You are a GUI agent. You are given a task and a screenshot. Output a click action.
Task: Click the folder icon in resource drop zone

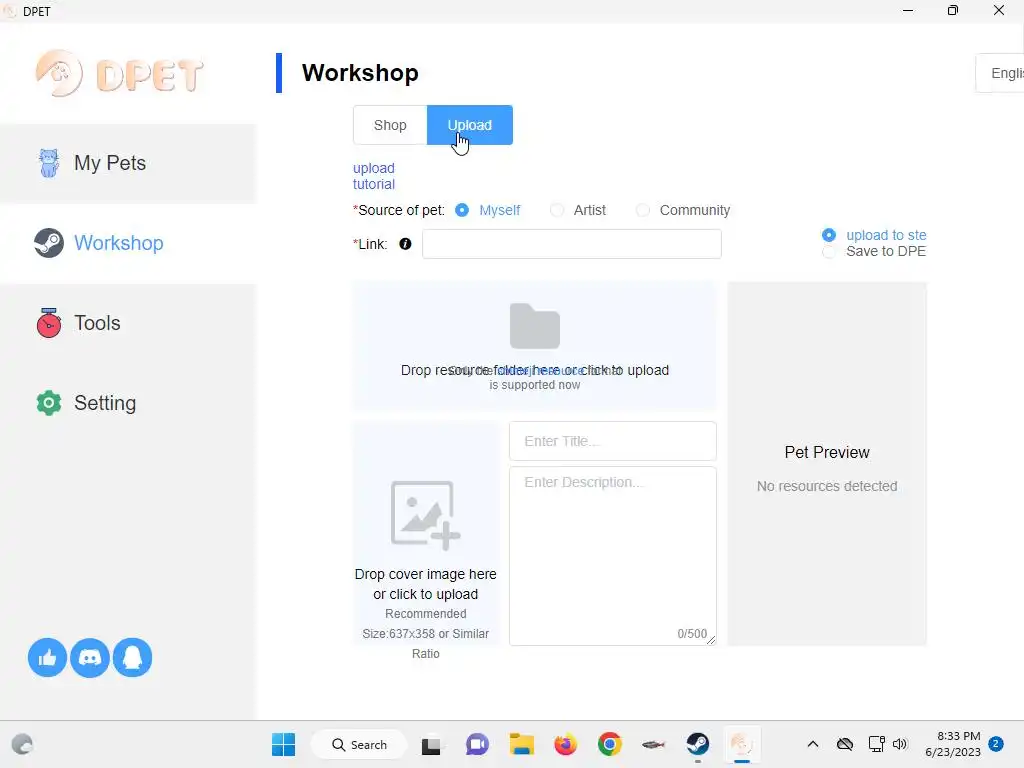535,326
